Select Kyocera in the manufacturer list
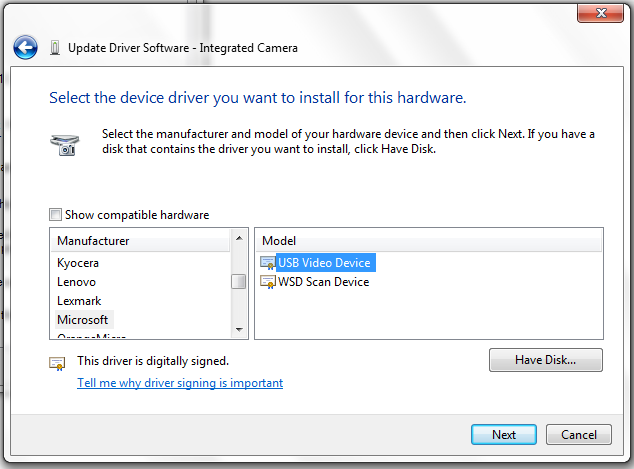The height and width of the screenshot is (469, 634). 78,263
